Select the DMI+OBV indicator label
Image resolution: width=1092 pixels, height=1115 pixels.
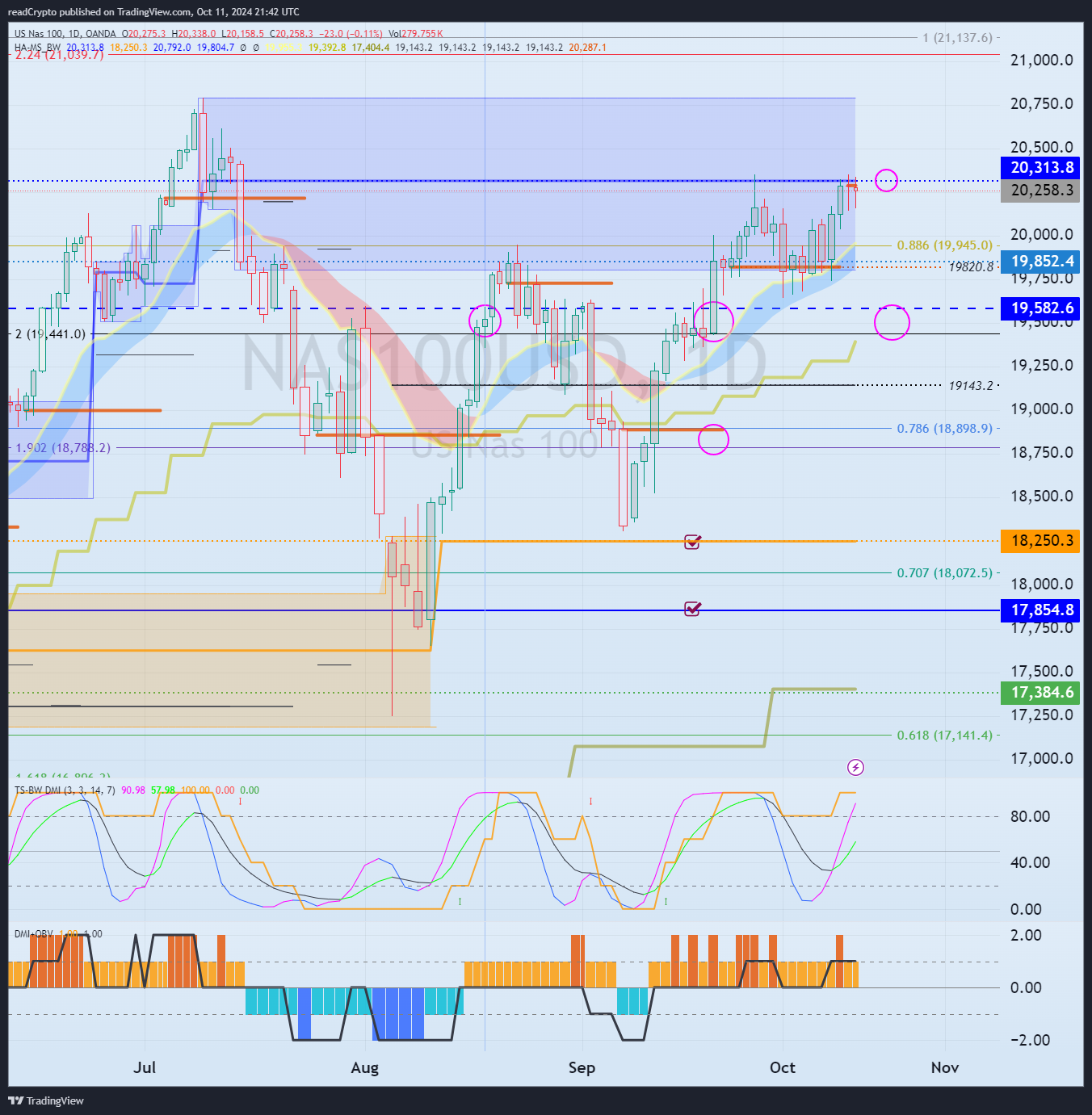[x=34, y=934]
